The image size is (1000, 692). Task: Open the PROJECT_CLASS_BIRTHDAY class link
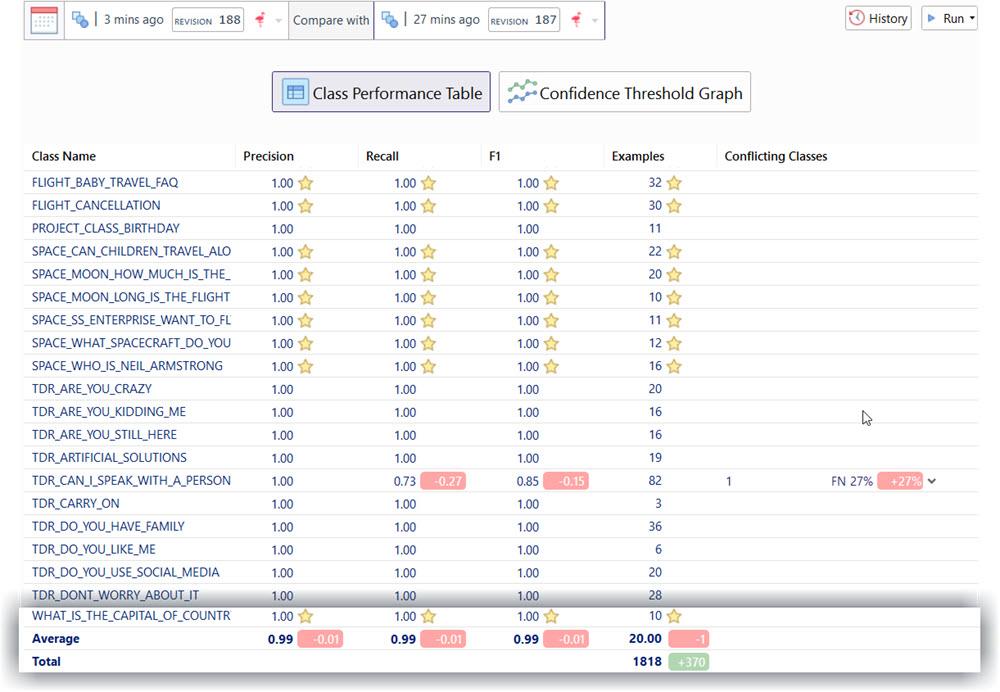(x=106, y=228)
